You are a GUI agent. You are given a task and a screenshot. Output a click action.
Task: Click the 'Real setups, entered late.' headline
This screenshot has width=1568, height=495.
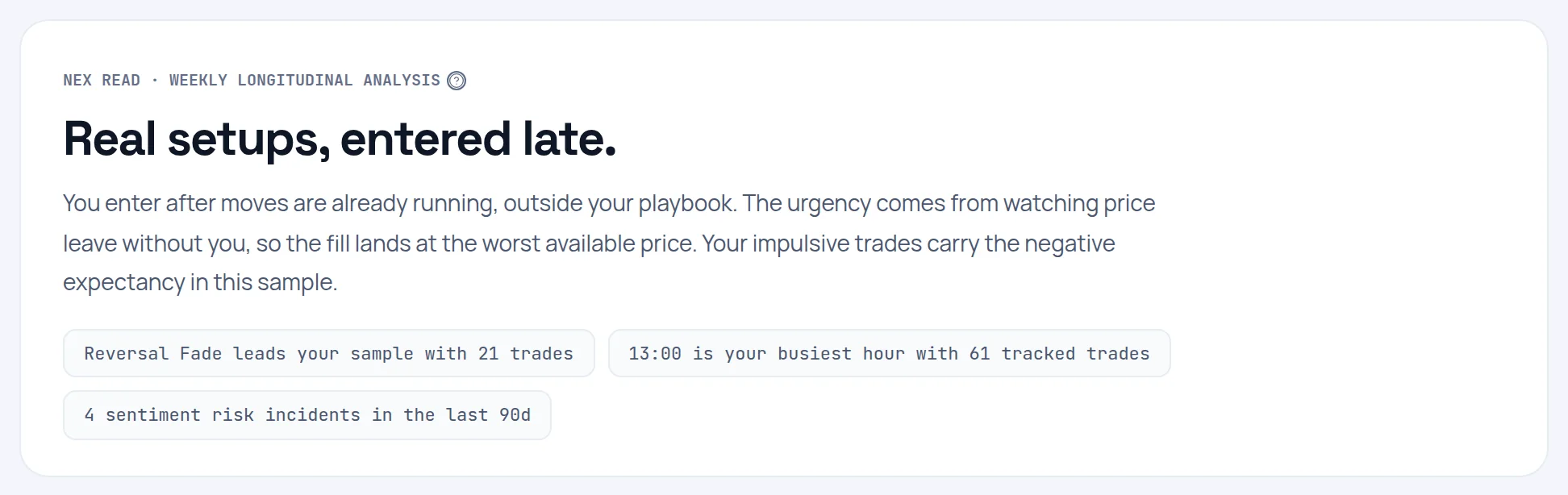340,139
